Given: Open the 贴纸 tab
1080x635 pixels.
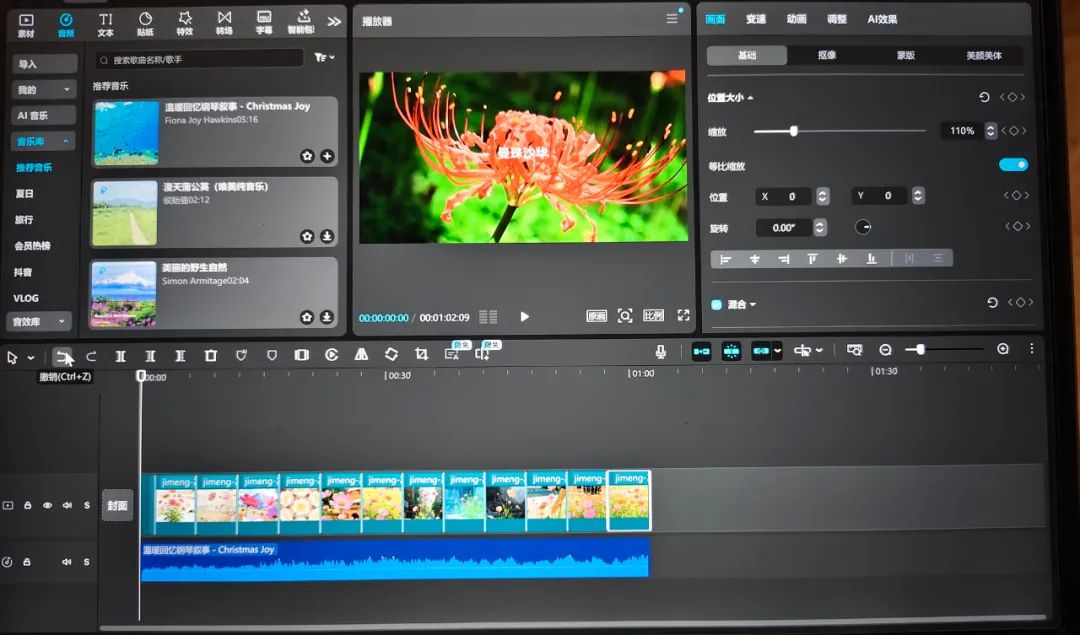Looking at the screenshot, I should (145, 24).
